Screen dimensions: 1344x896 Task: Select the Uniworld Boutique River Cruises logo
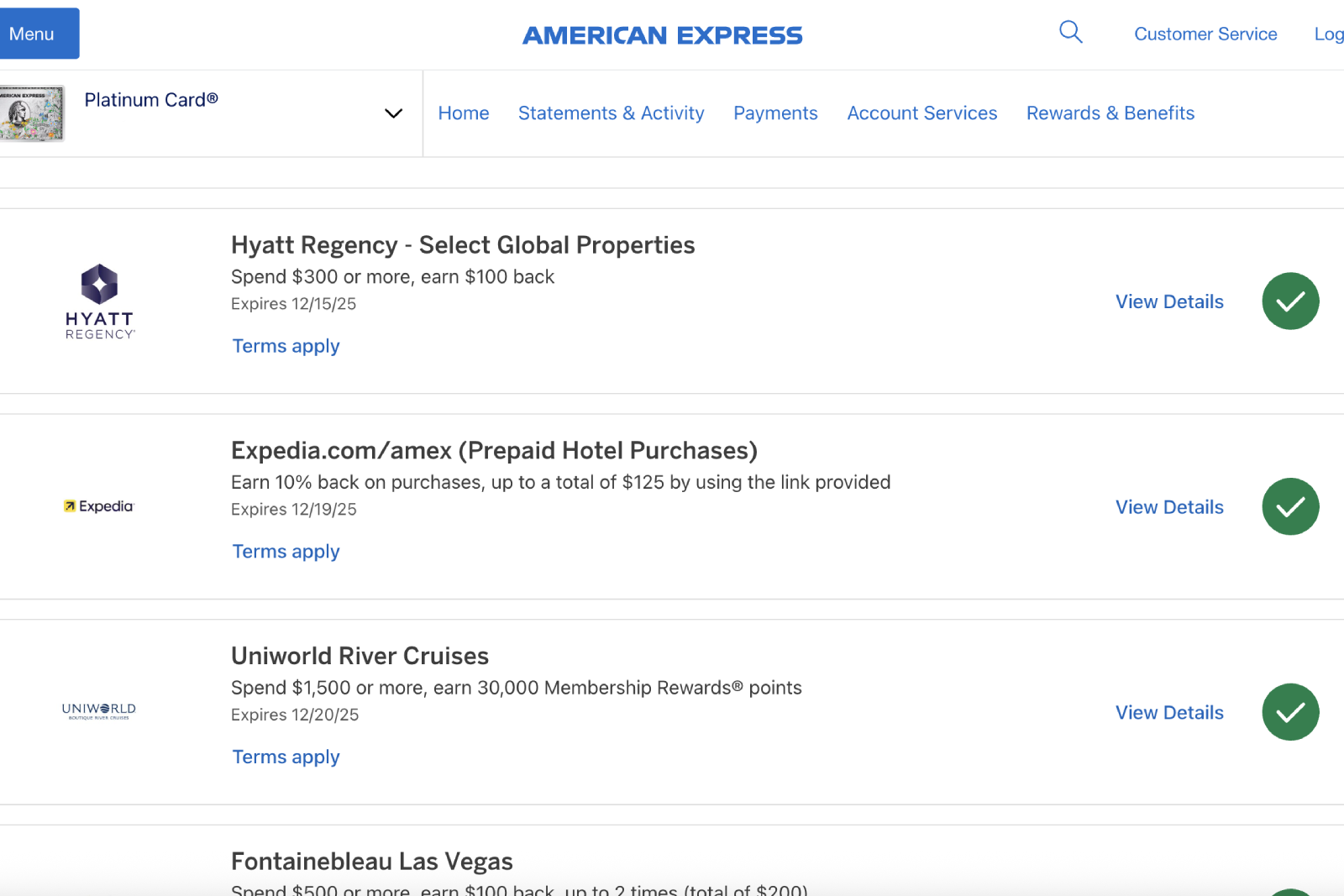[x=98, y=711]
